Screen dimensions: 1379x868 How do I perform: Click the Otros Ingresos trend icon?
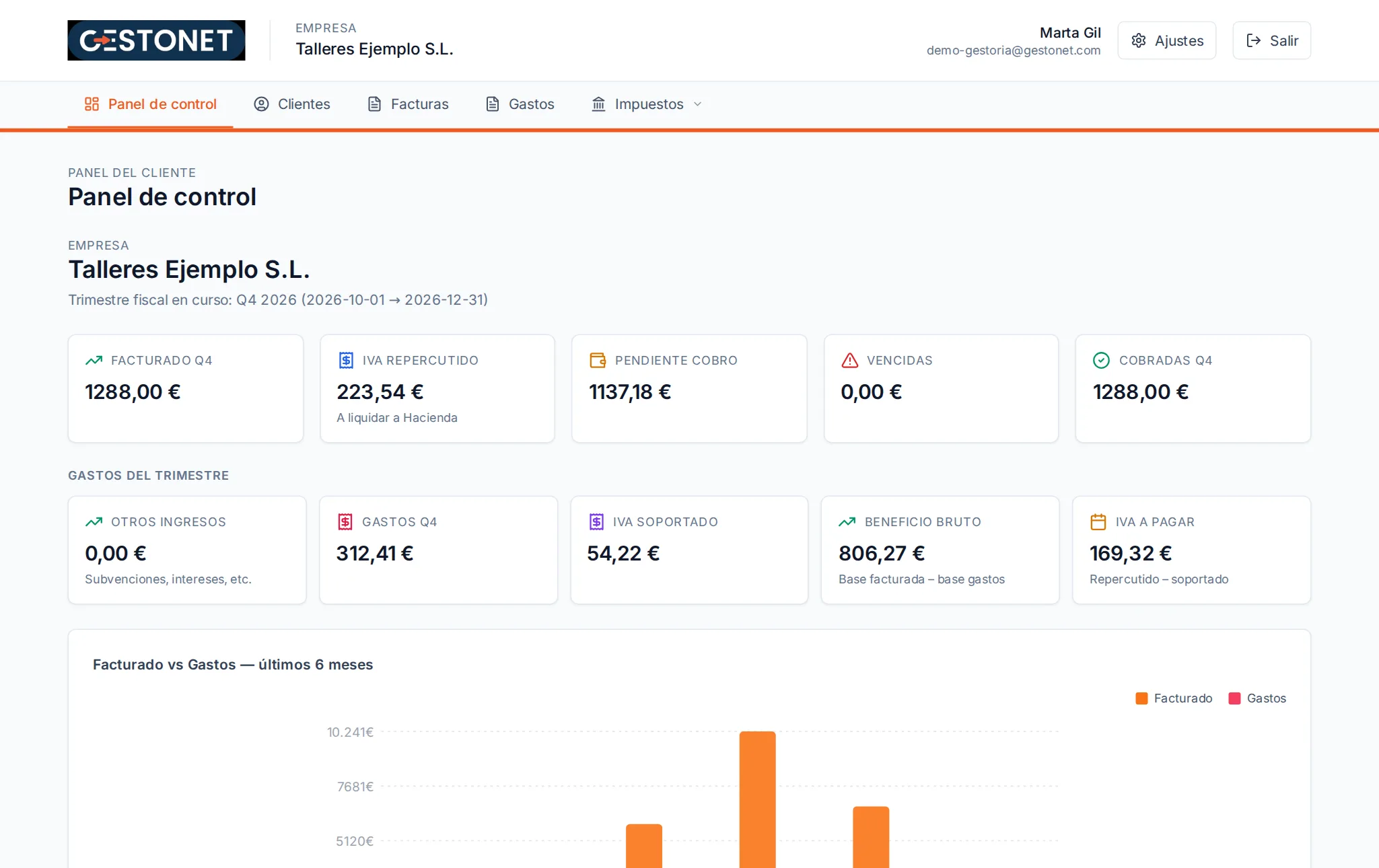coord(94,522)
